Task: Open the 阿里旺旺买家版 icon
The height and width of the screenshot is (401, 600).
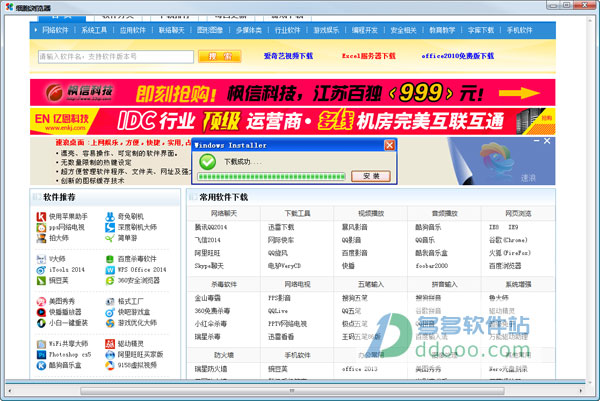Action: 110,355
